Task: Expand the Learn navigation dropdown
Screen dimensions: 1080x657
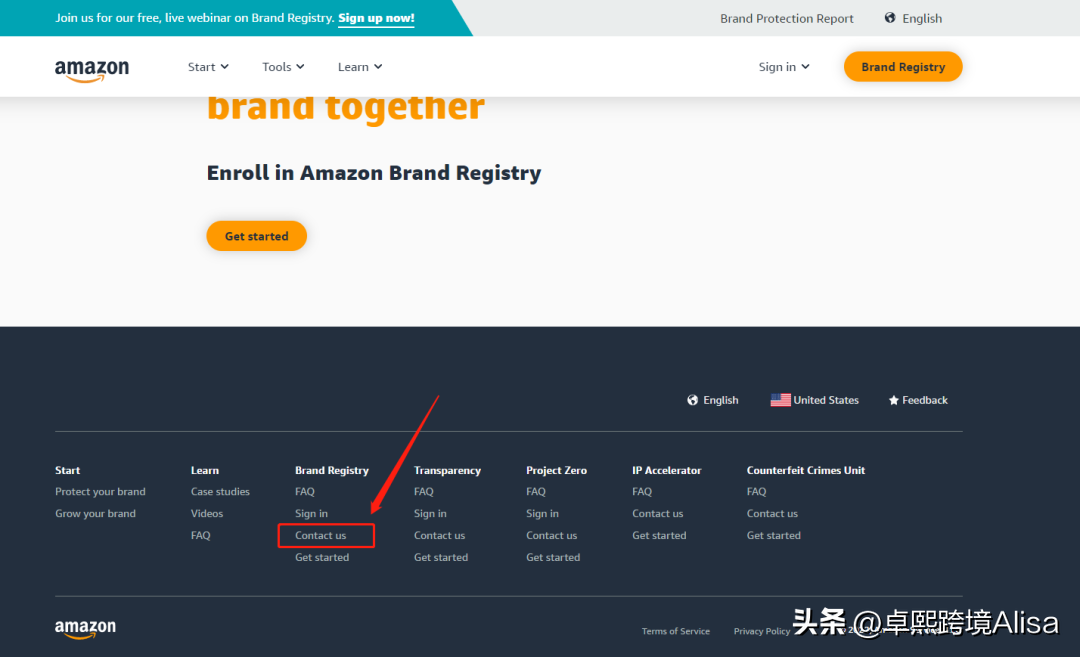Action: (360, 67)
